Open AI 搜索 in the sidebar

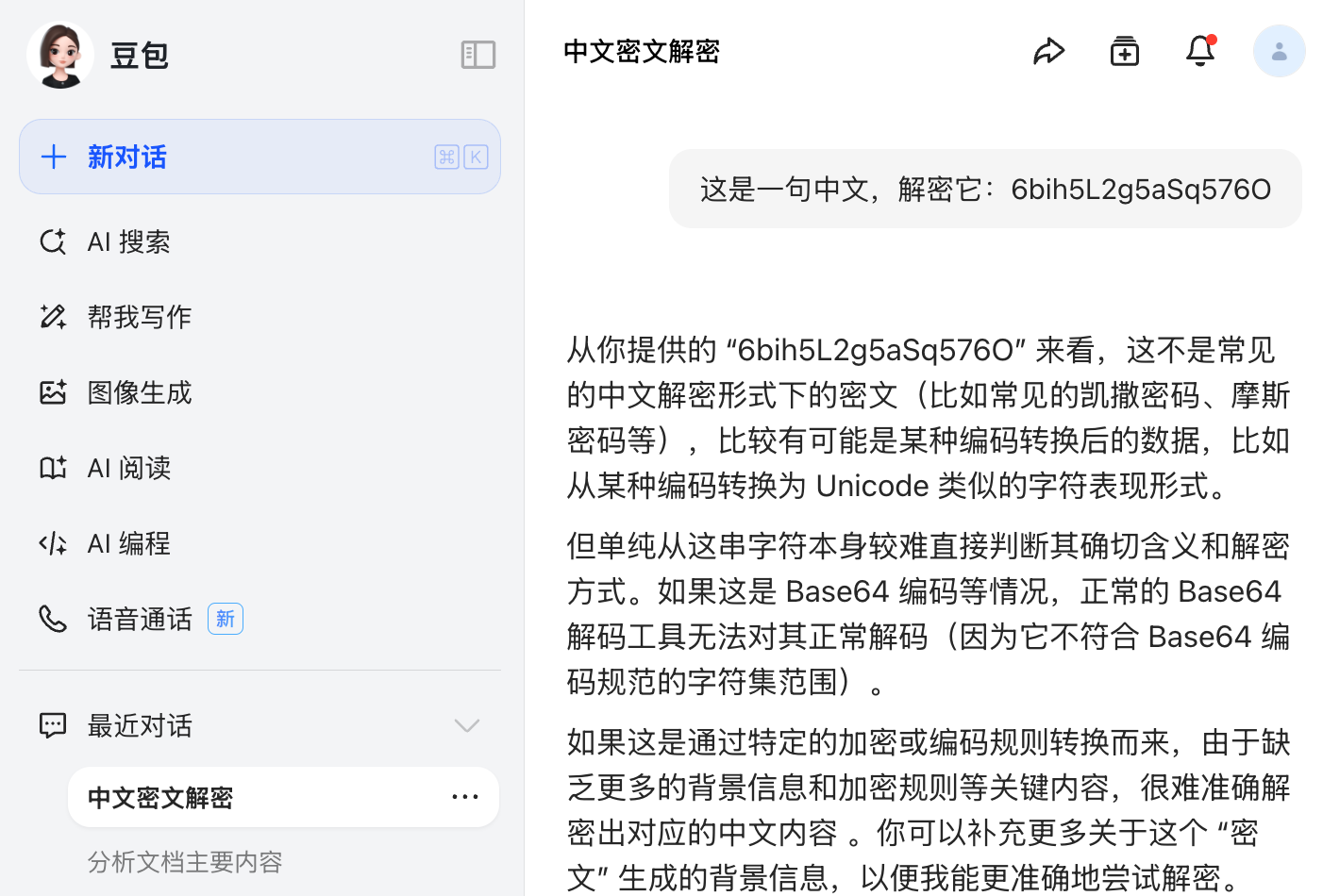click(129, 242)
